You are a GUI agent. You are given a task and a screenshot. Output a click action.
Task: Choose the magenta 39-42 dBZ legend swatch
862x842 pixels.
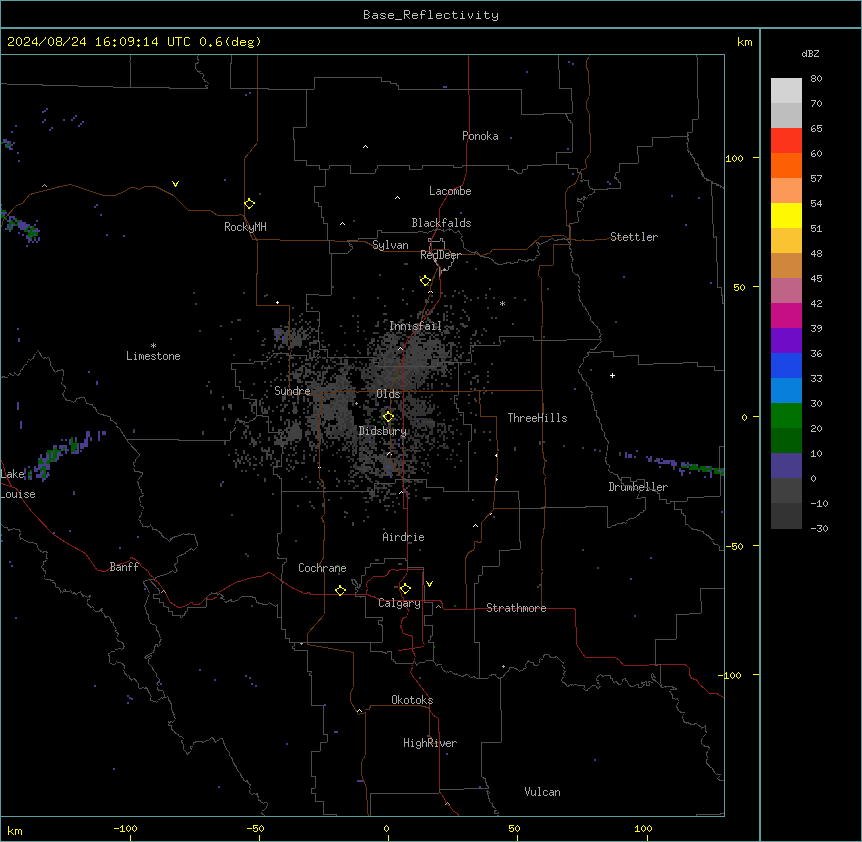(x=786, y=315)
